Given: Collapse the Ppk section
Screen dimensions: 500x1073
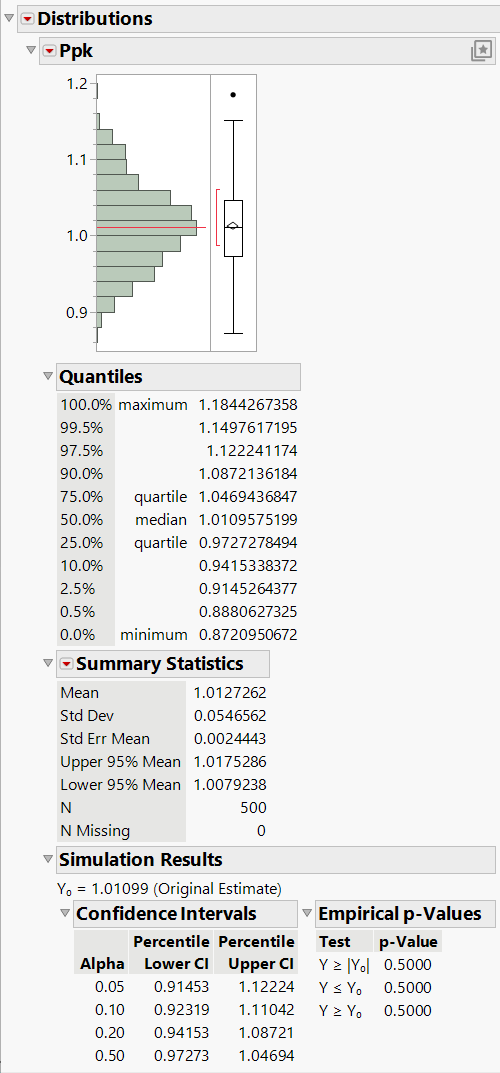Looking at the screenshot, I should click(31, 51).
